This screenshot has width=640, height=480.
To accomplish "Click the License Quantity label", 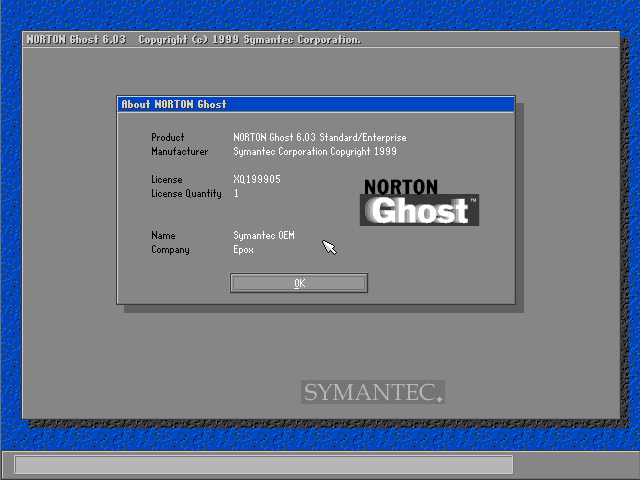I will tap(186, 193).
